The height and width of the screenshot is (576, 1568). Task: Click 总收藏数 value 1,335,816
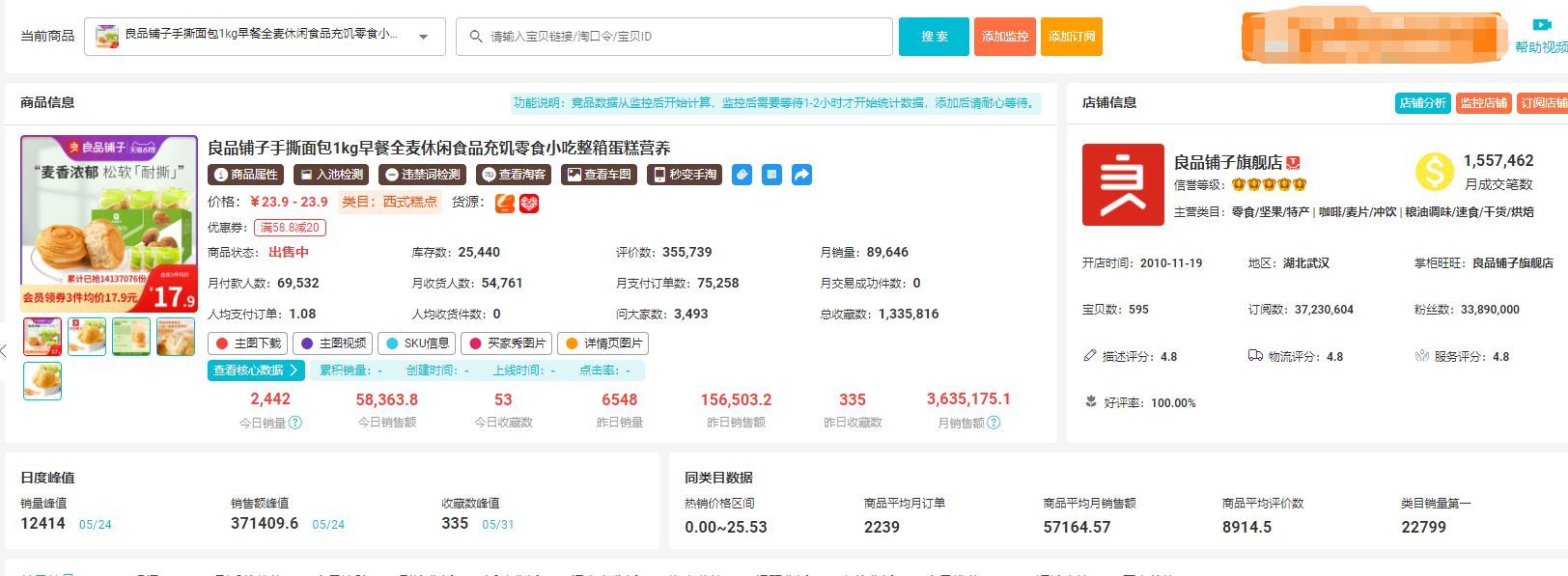[x=909, y=314]
